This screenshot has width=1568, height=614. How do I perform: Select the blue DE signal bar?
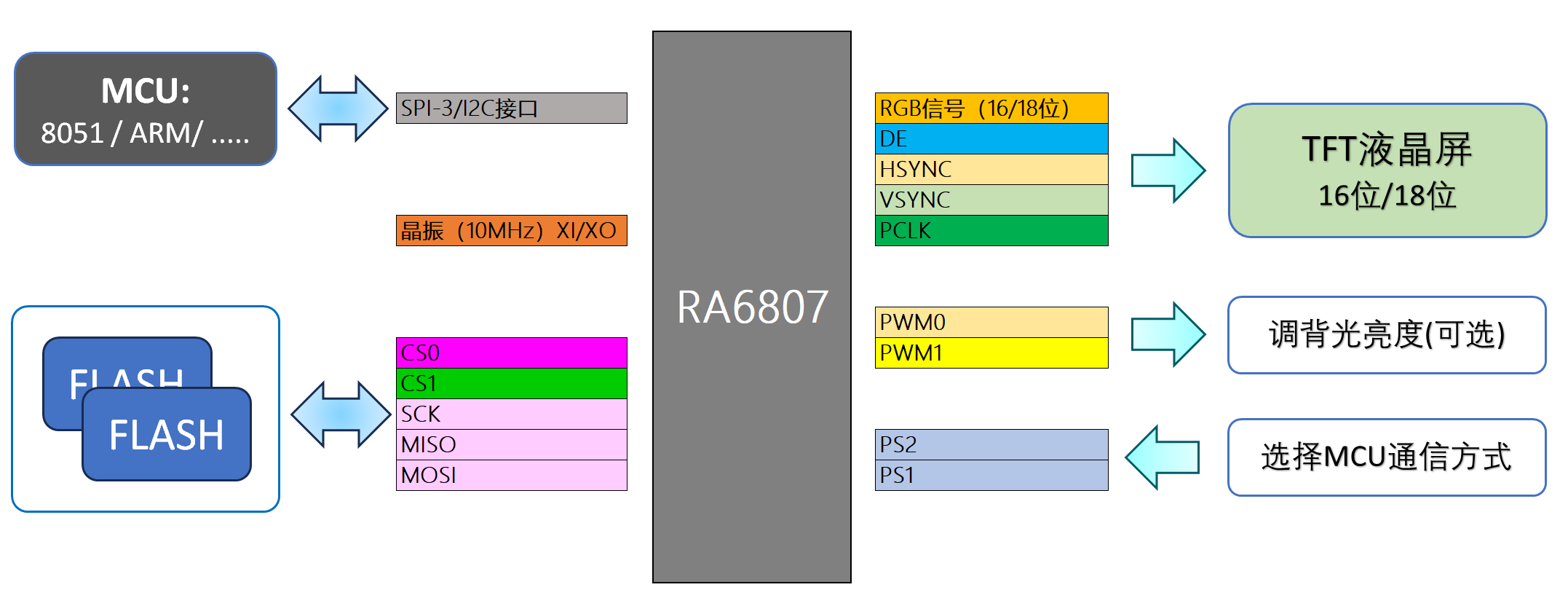pos(991,139)
